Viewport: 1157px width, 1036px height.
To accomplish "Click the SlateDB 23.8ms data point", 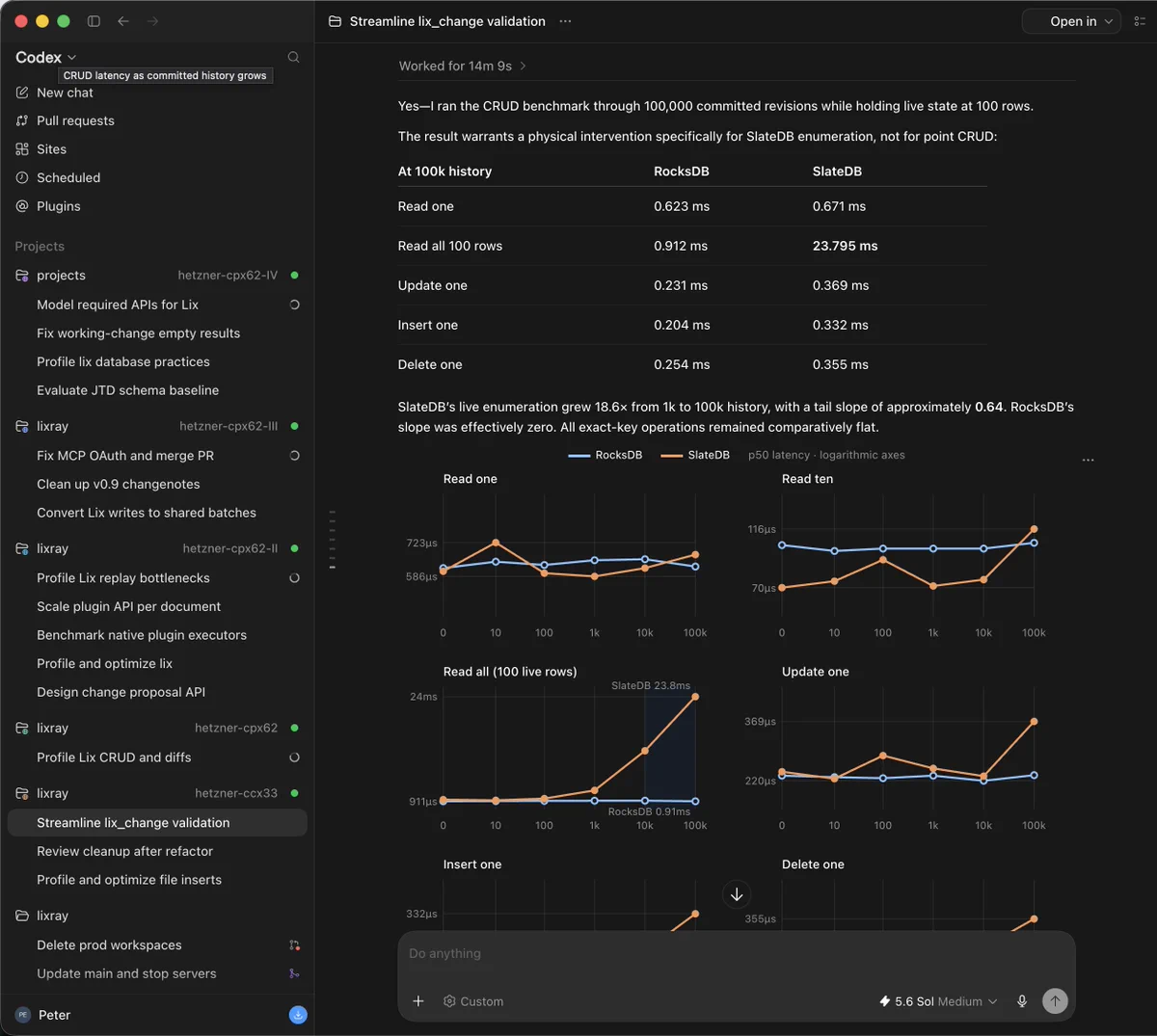I will pos(695,697).
